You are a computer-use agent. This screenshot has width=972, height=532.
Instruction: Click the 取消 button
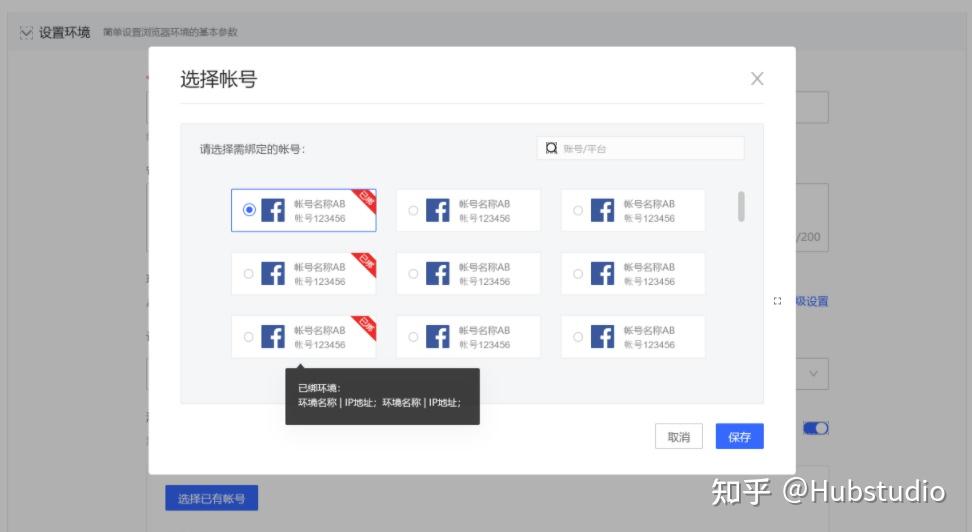click(679, 437)
